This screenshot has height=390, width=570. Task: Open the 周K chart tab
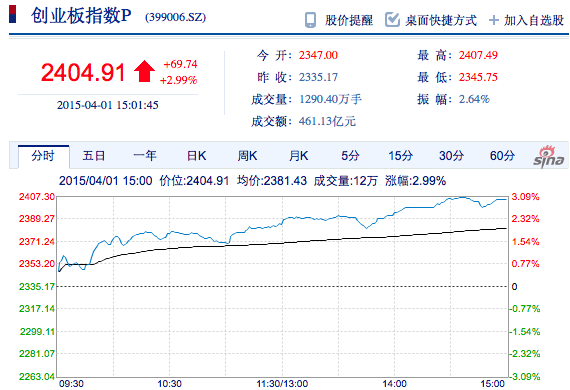coord(247,156)
